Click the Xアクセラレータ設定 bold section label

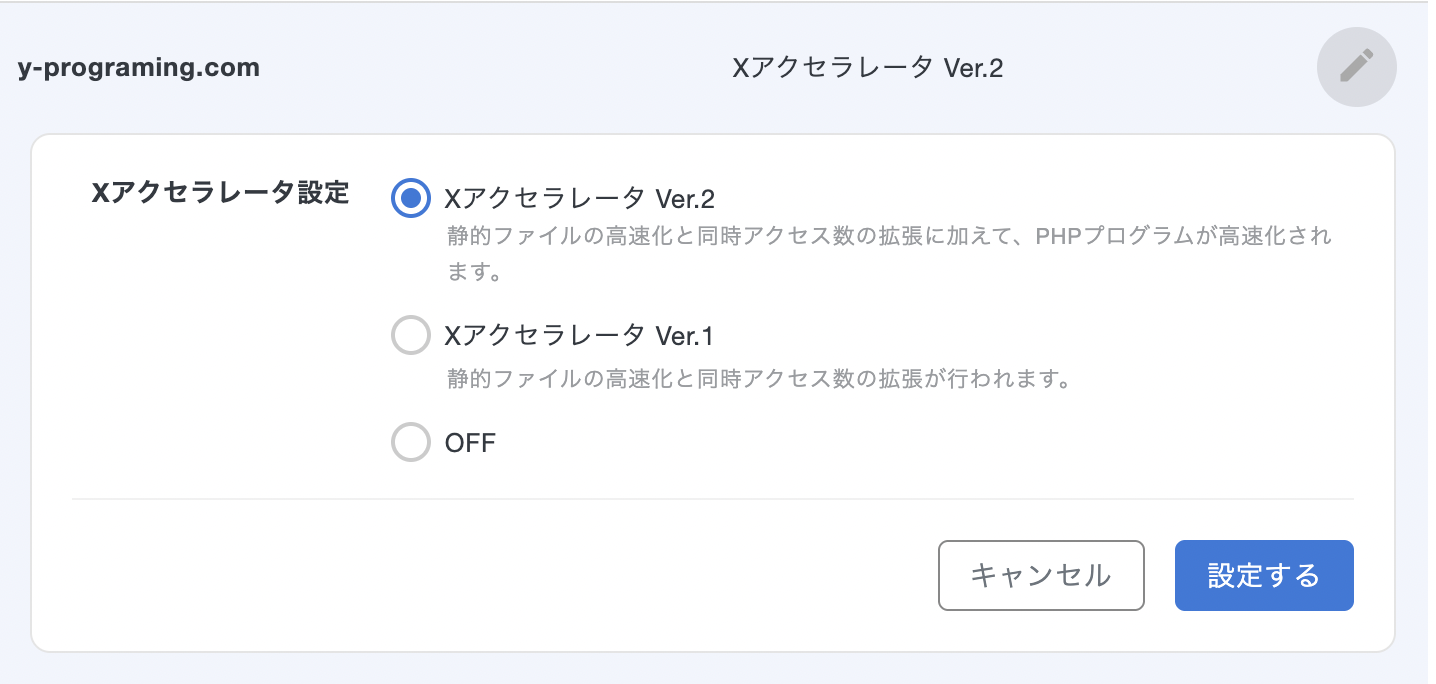(x=220, y=193)
